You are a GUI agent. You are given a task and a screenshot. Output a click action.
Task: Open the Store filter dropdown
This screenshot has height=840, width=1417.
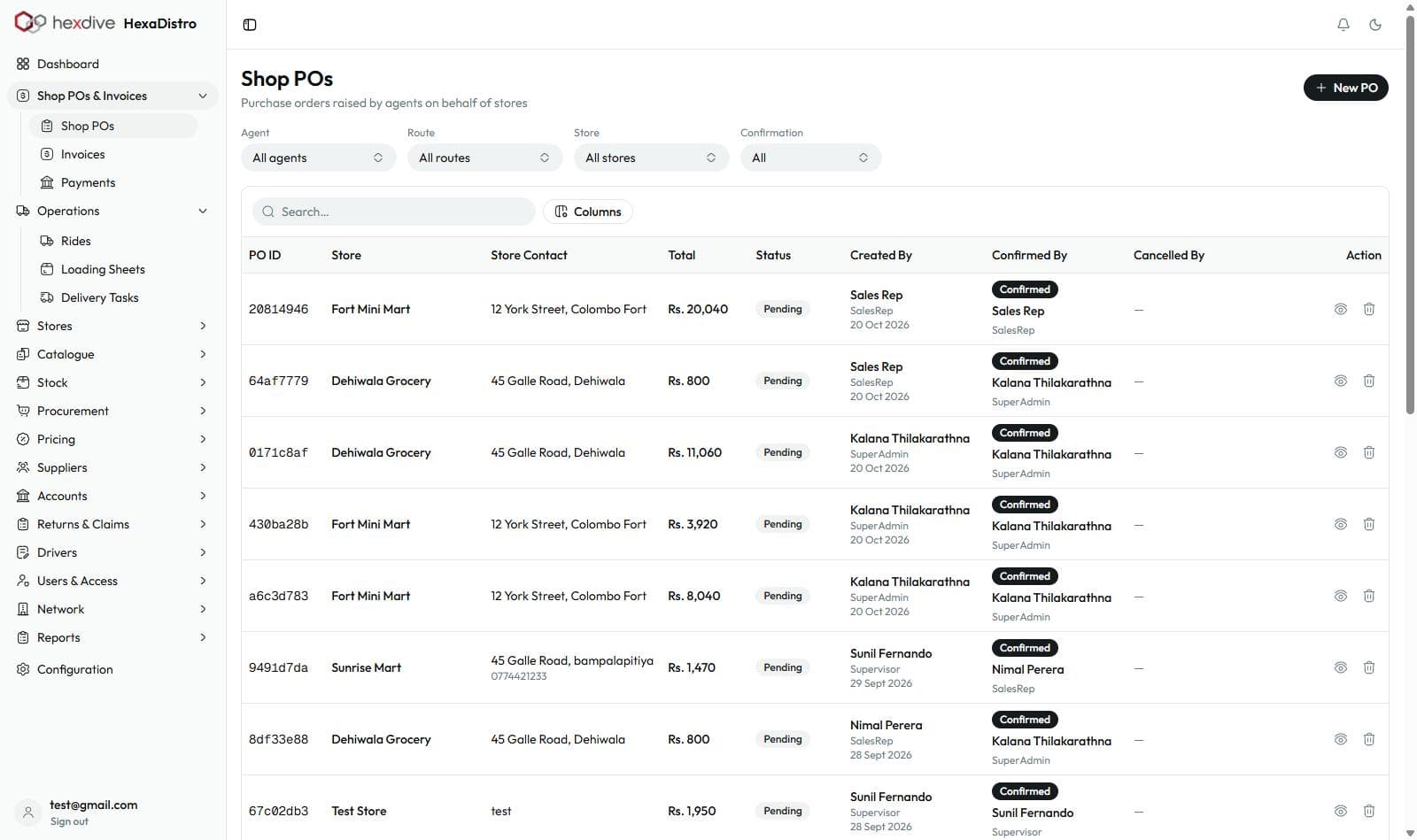click(652, 158)
